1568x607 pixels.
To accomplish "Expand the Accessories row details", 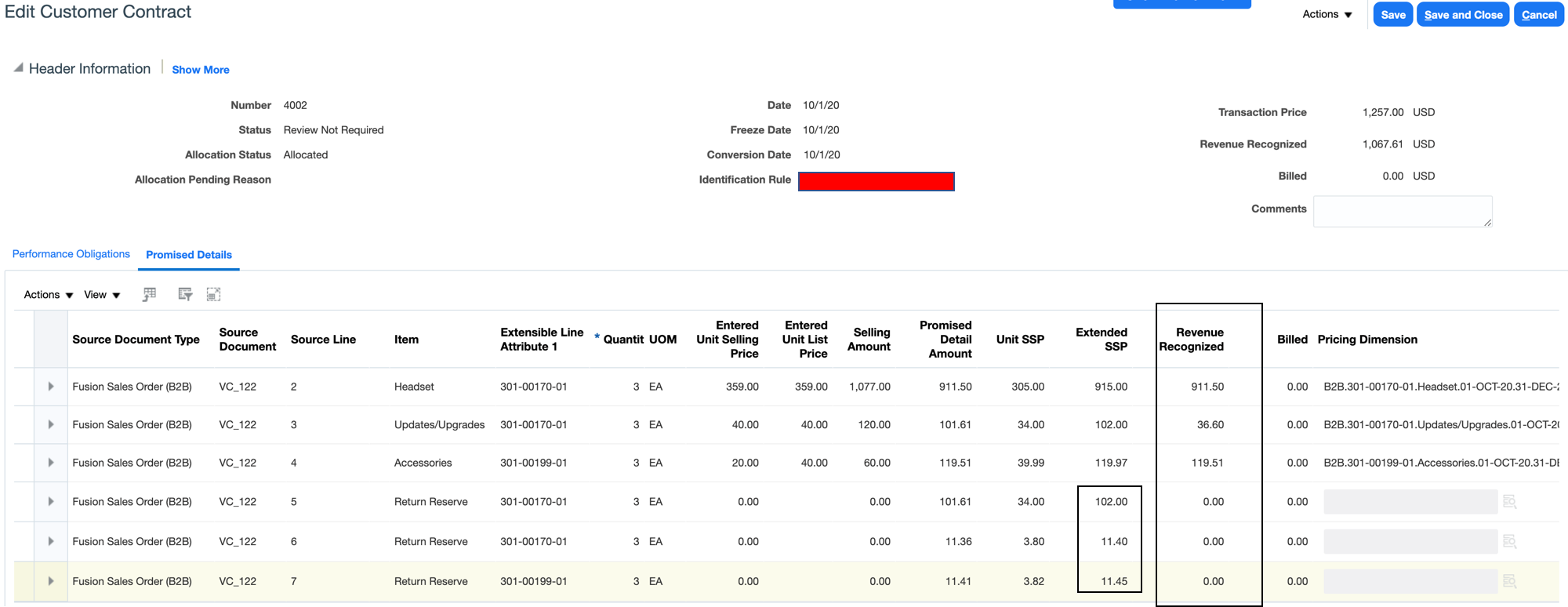I will 51,463.
